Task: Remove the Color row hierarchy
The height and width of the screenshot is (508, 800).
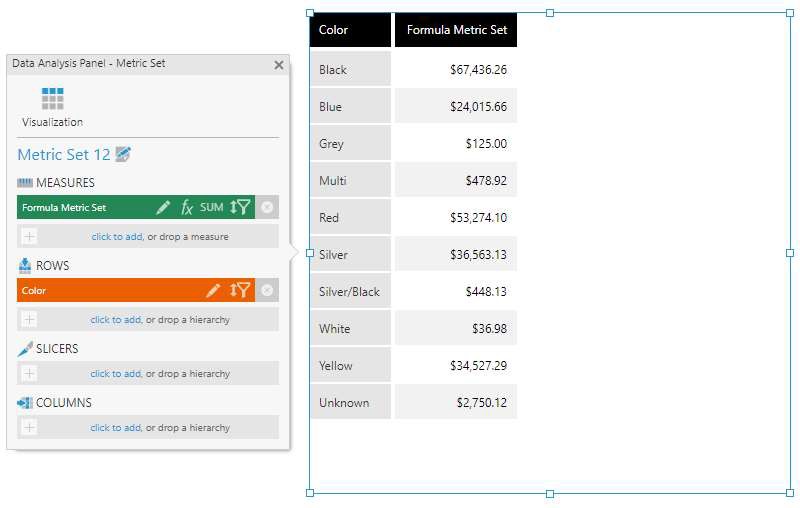Action: tap(267, 291)
